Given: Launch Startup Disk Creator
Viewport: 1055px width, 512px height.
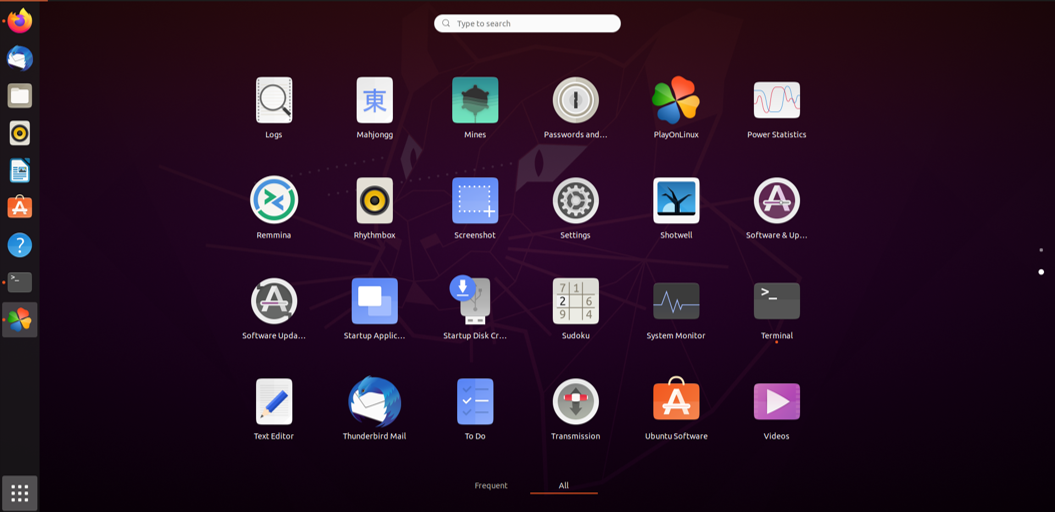Looking at the screenshot, I should pos(475,301).
